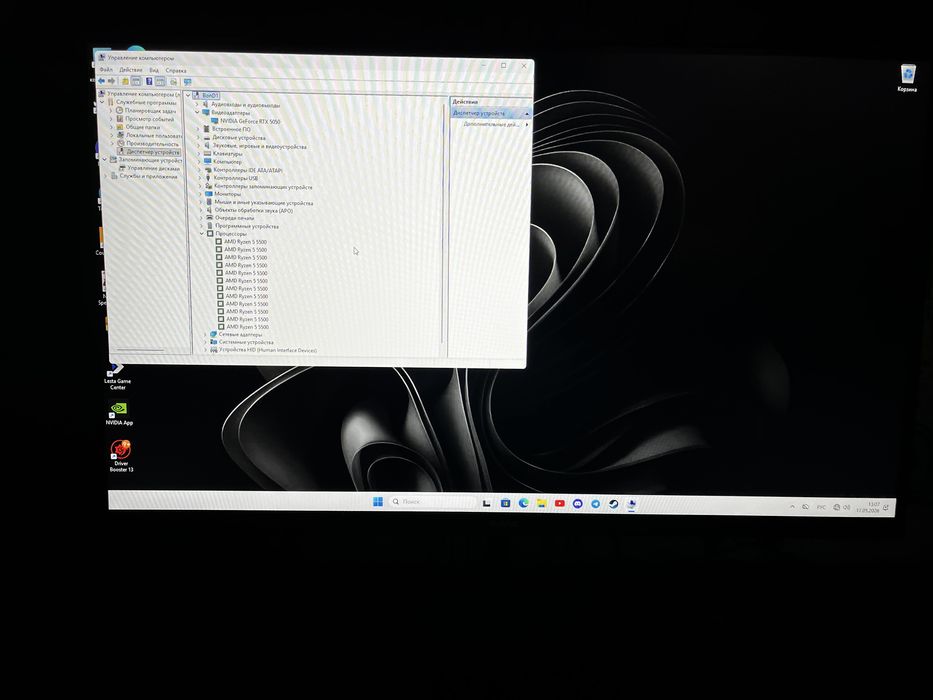Click the Мониторы category icon

208,194
